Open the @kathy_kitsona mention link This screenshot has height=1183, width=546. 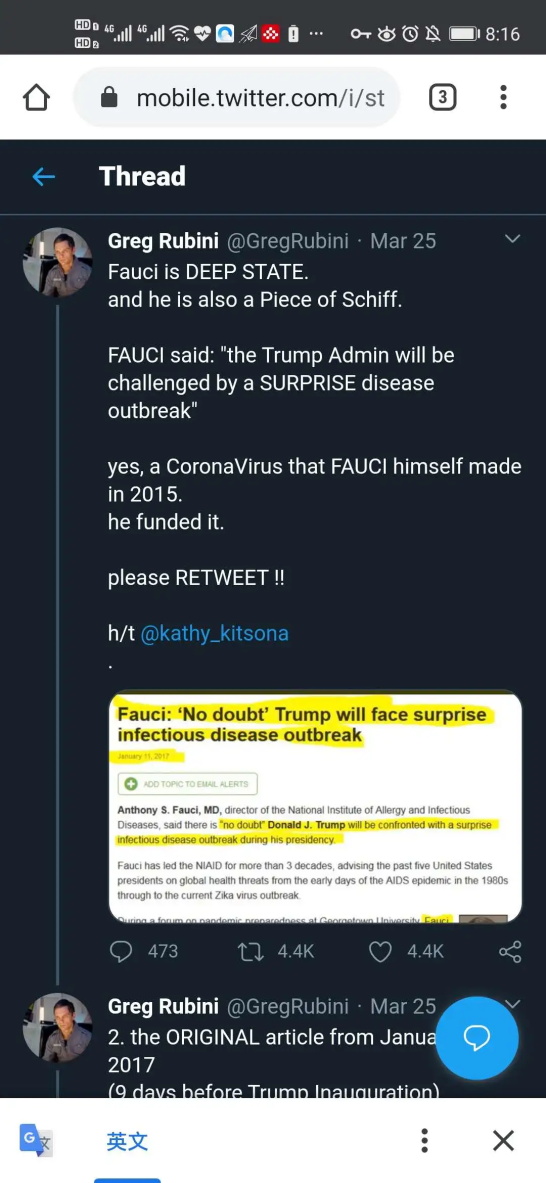pos(214,633)
